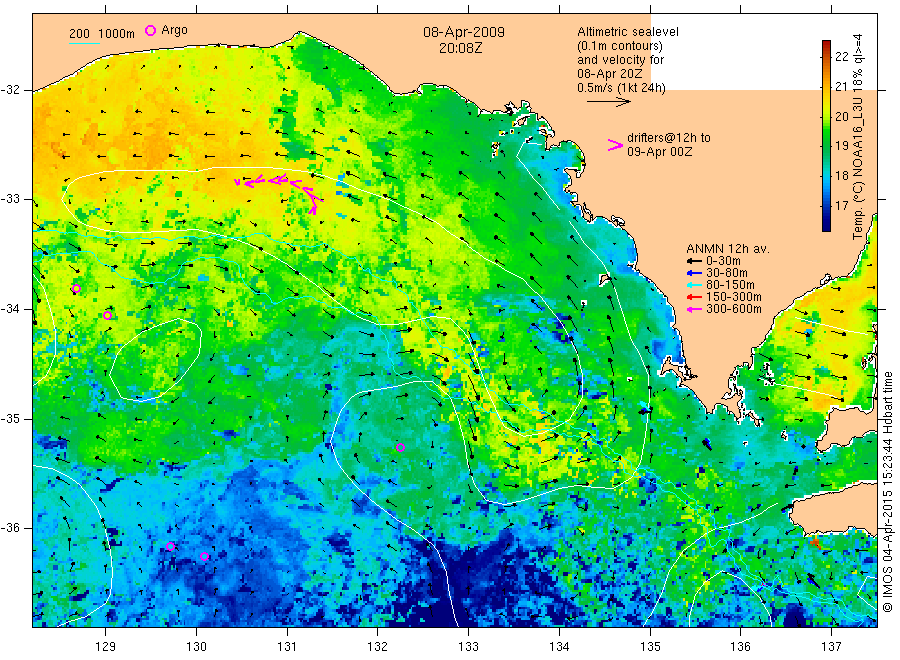The width and height of the screenshot is (900, 660).
Task: Click the '129' longitude axis label
Action: point(106,647)
